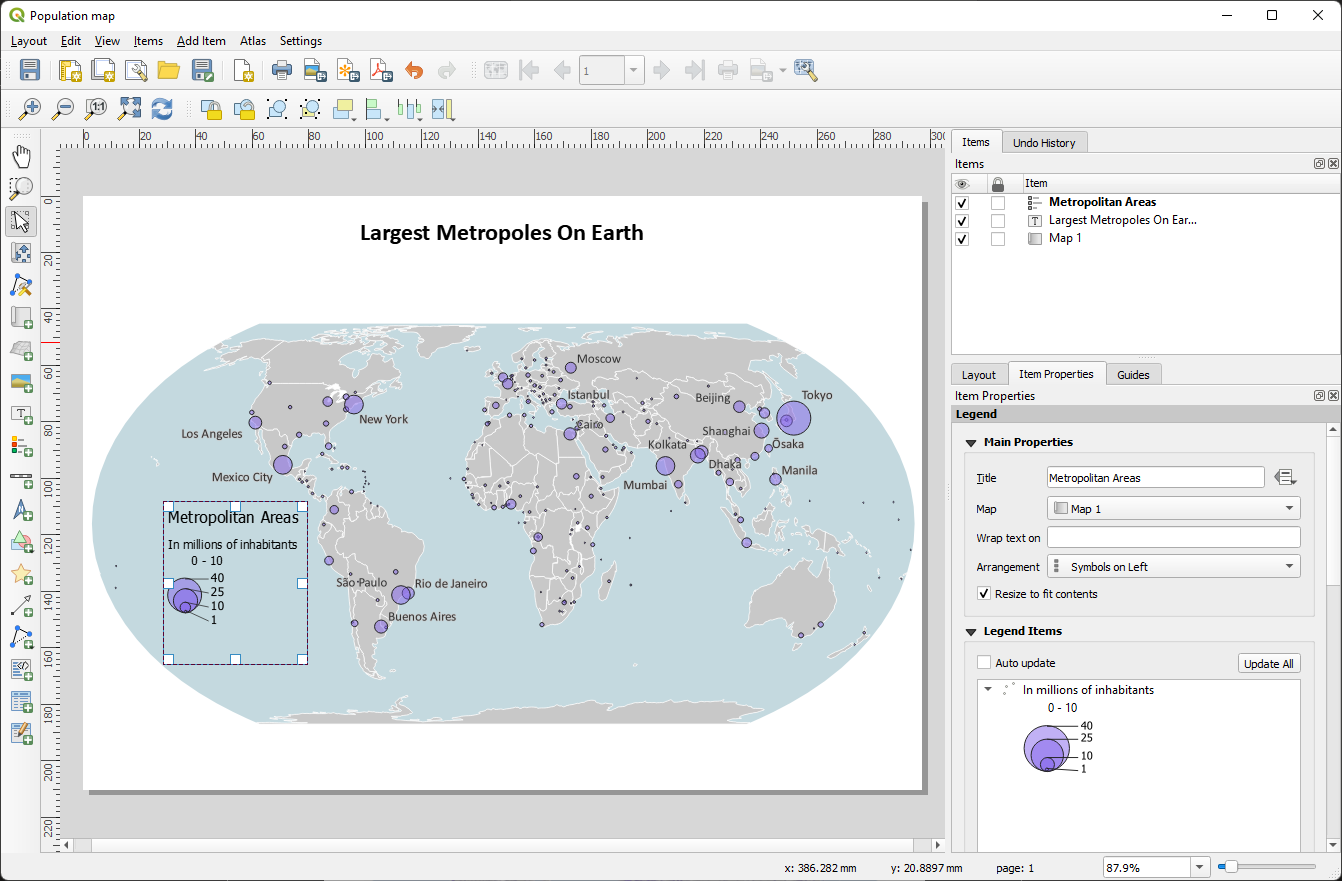Image resolution: width=1342 pixels, height=881 pixels.
Task: Toggle visibility of Metropolitan Areas item
Action: pyautogui.click(x=962, y=203)
